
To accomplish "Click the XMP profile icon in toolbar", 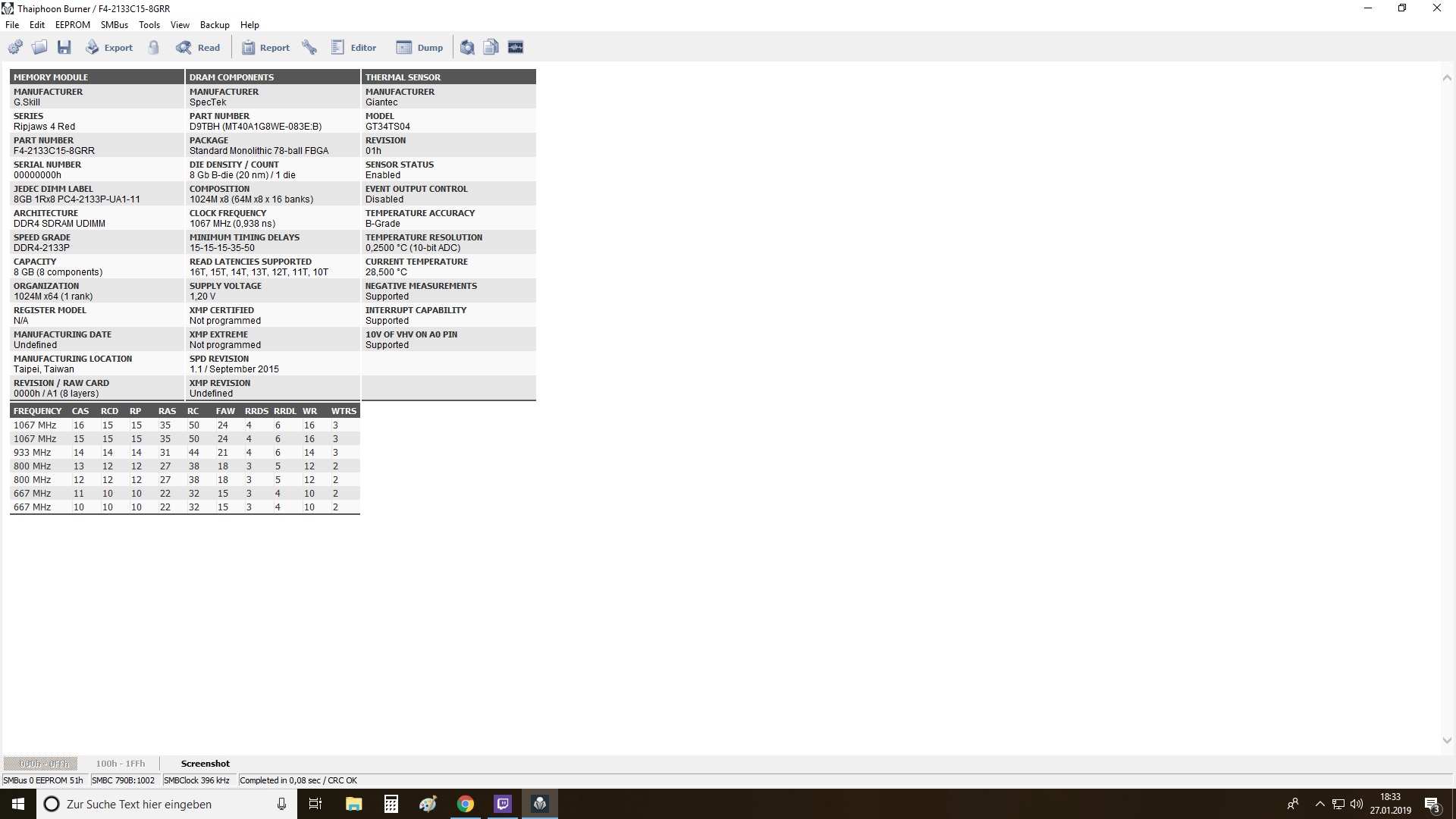I will (515, 47).
